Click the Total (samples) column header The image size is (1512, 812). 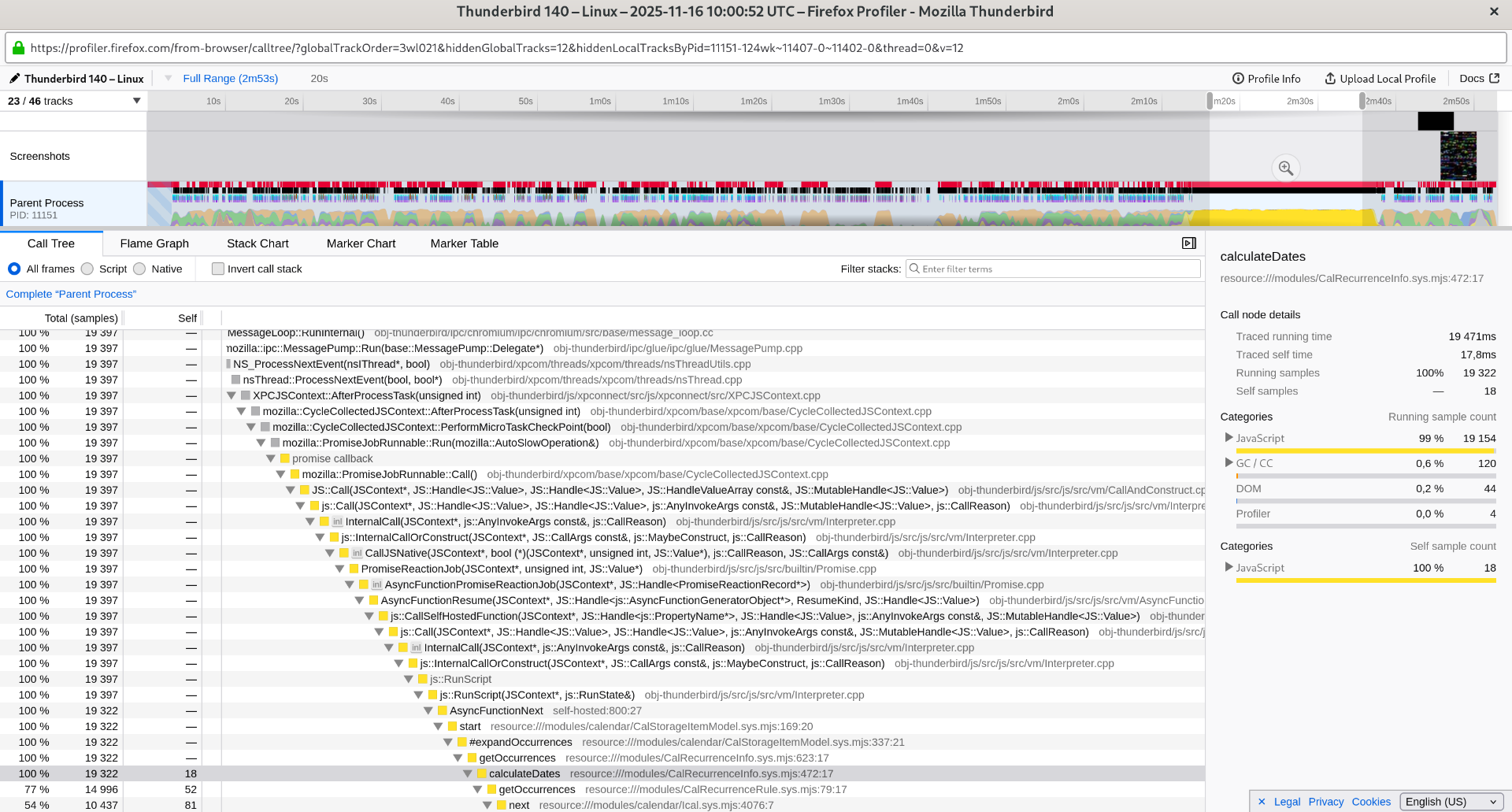pos(81,318)
